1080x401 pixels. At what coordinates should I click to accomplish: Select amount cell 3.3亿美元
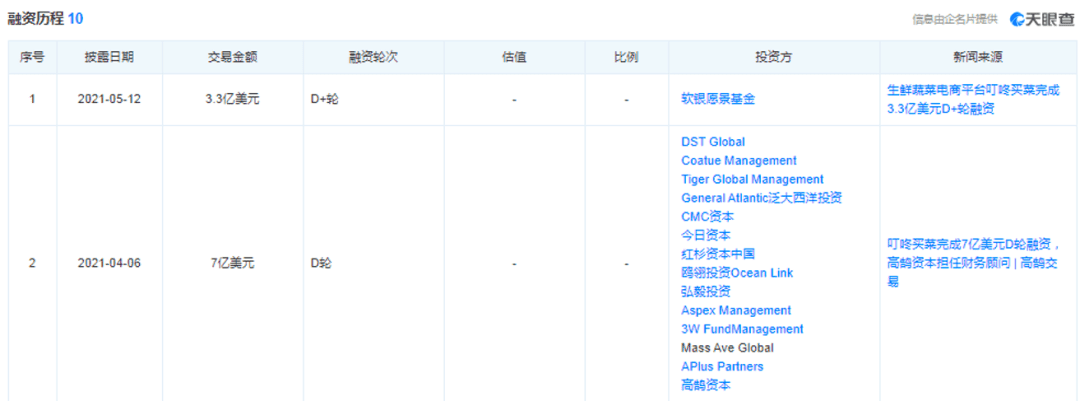[x=233, y=99]
